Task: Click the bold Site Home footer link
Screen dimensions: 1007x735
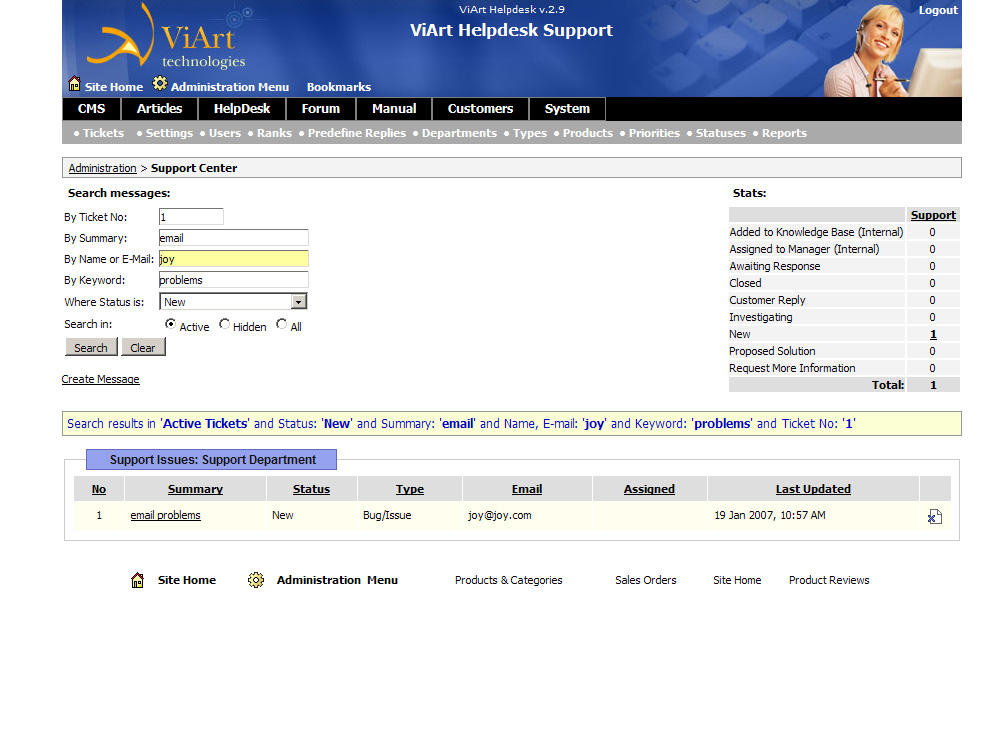Action: [x=187, y=580]
